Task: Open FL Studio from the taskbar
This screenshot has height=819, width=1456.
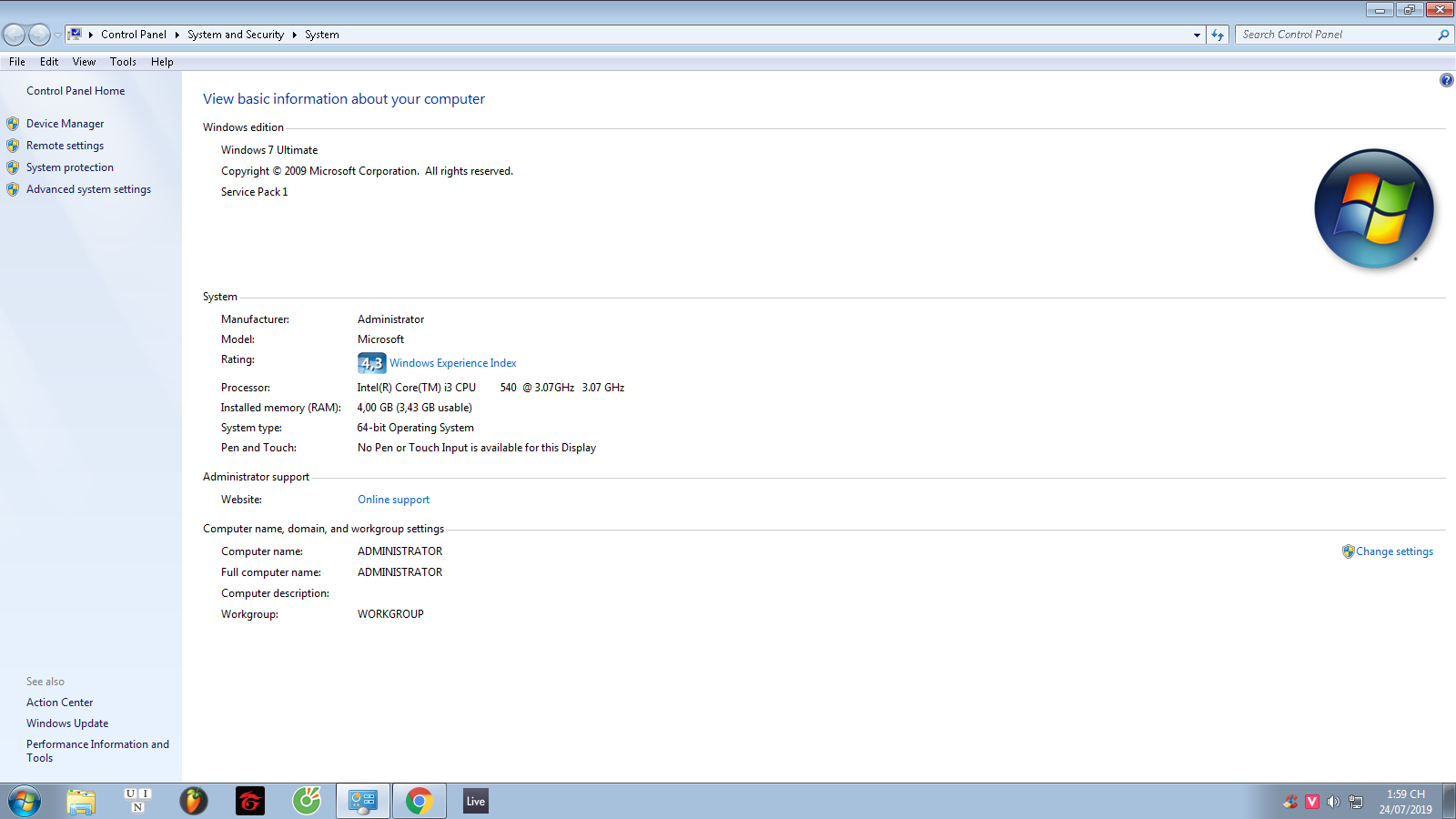Action: pyautogui.click(x=193, y=801)
